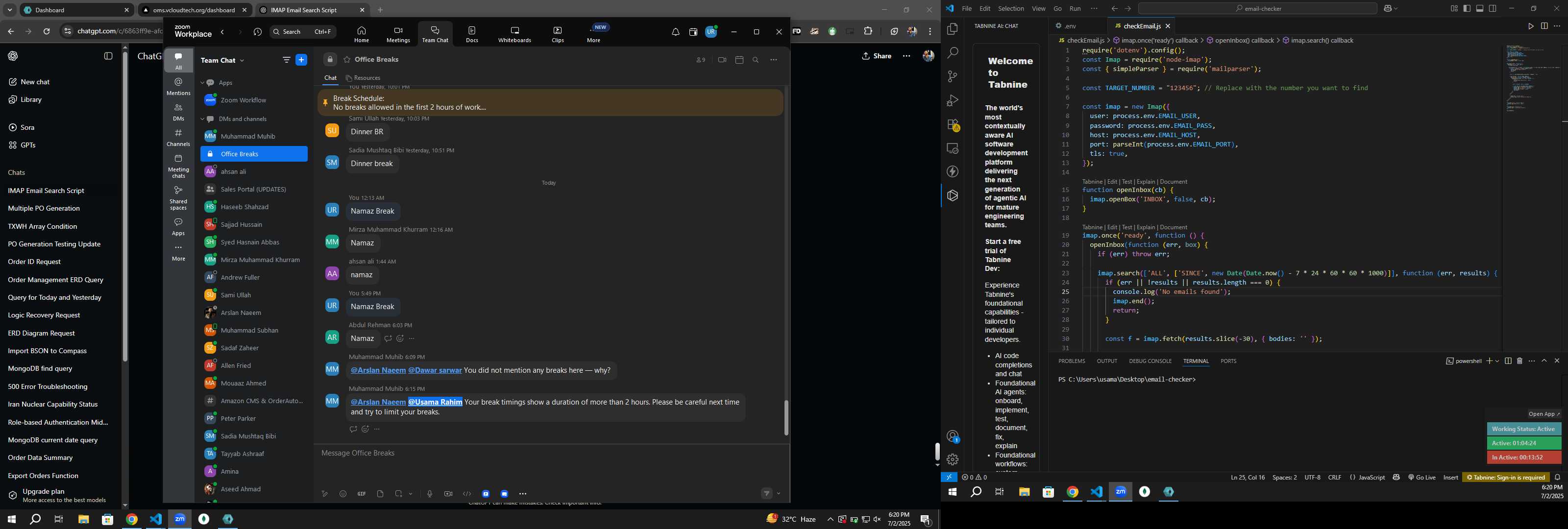This screenshot has height=529, width=1568.
Task: Open VS Code Search view
Action: (x=953, y=53)
